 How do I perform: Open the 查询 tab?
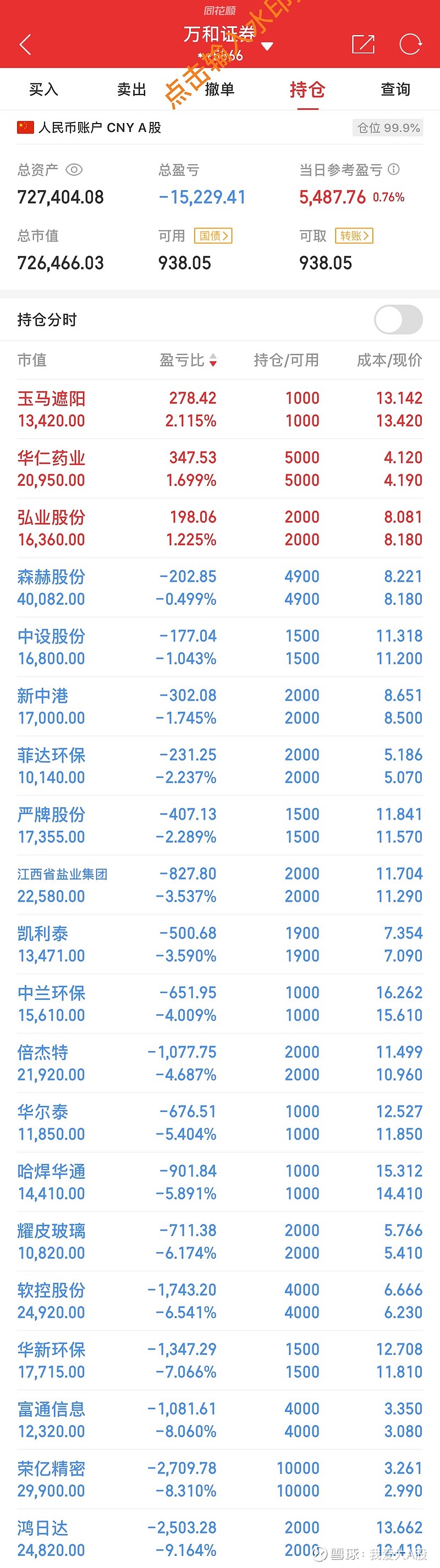tap(395, 90)
